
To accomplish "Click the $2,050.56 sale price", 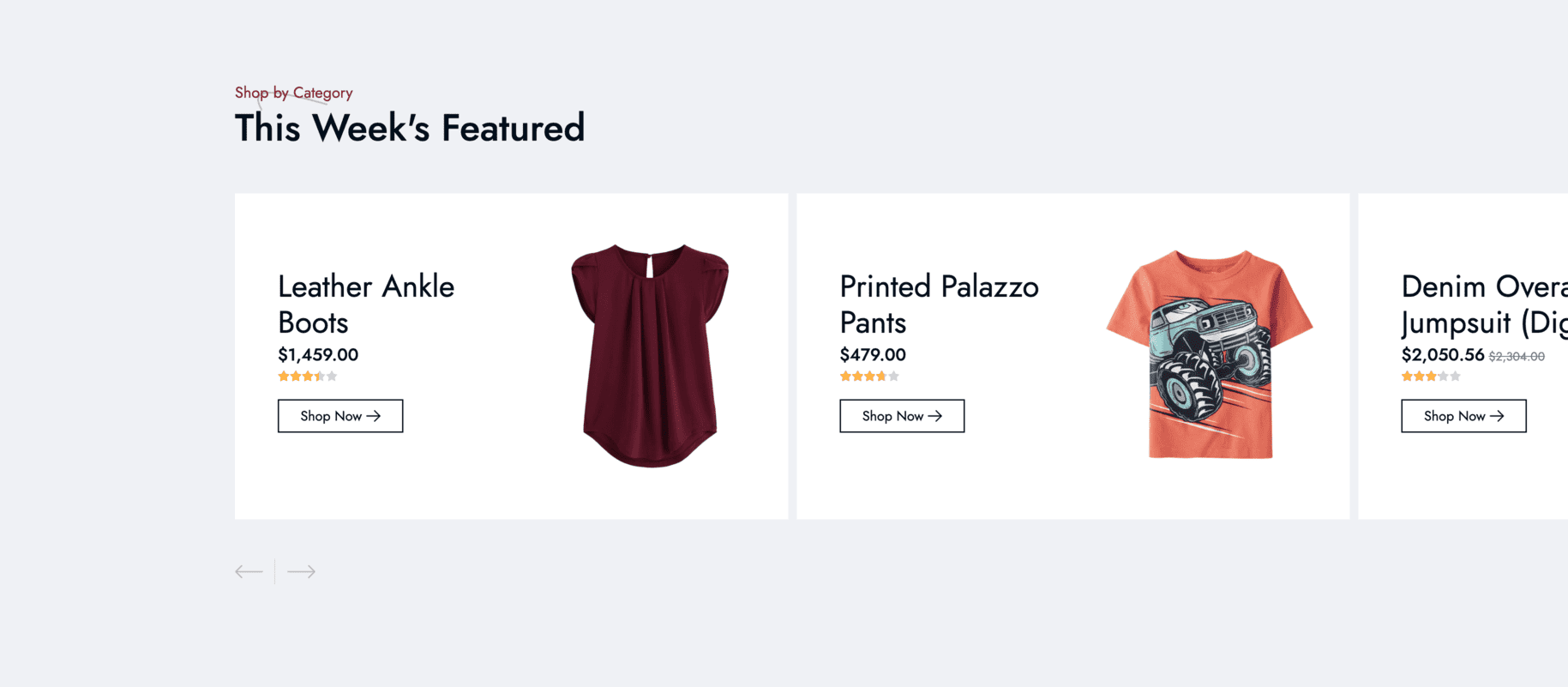I will (1443, 355).
